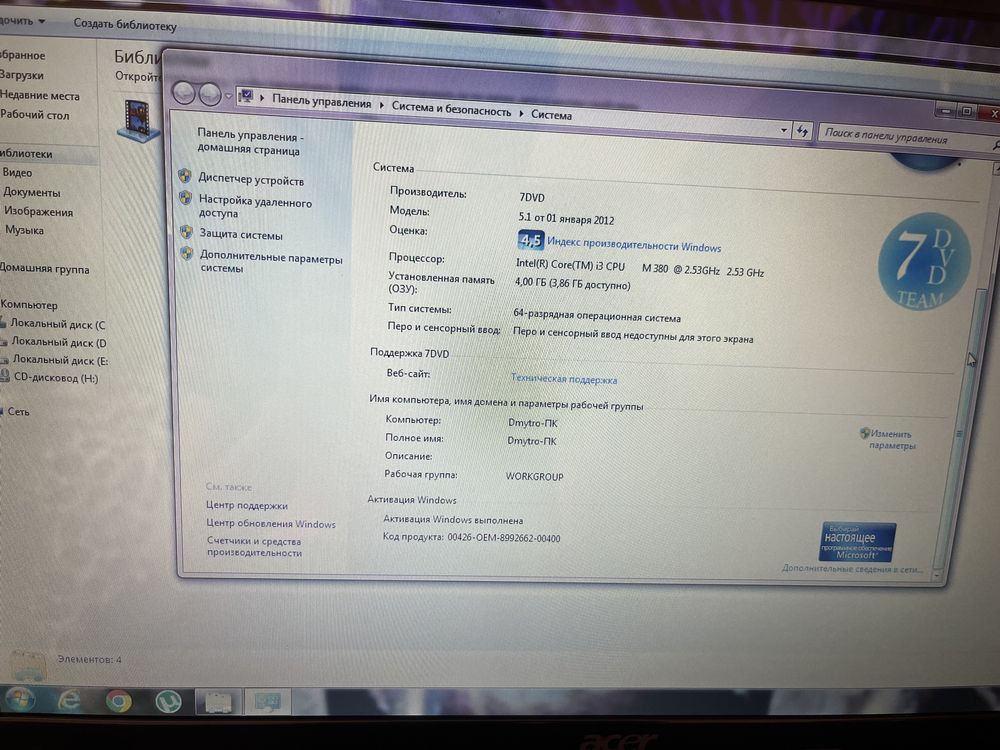Image resolution: width=1000 pixels, height=750 pixels.
Task: Focus the Поиск в панели управления field
Action: pos(908,138)
